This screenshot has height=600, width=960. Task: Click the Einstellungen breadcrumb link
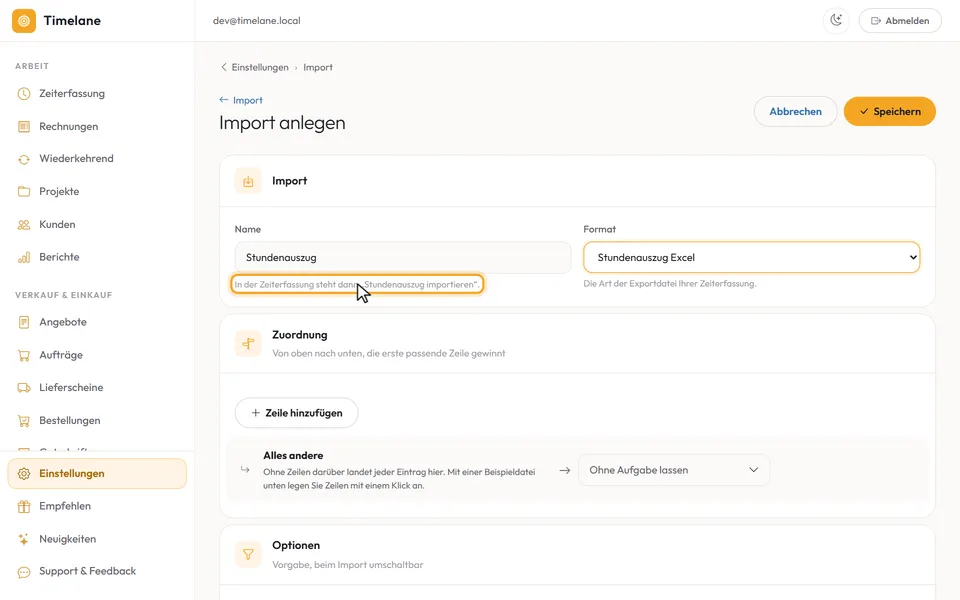pos(260,67)
